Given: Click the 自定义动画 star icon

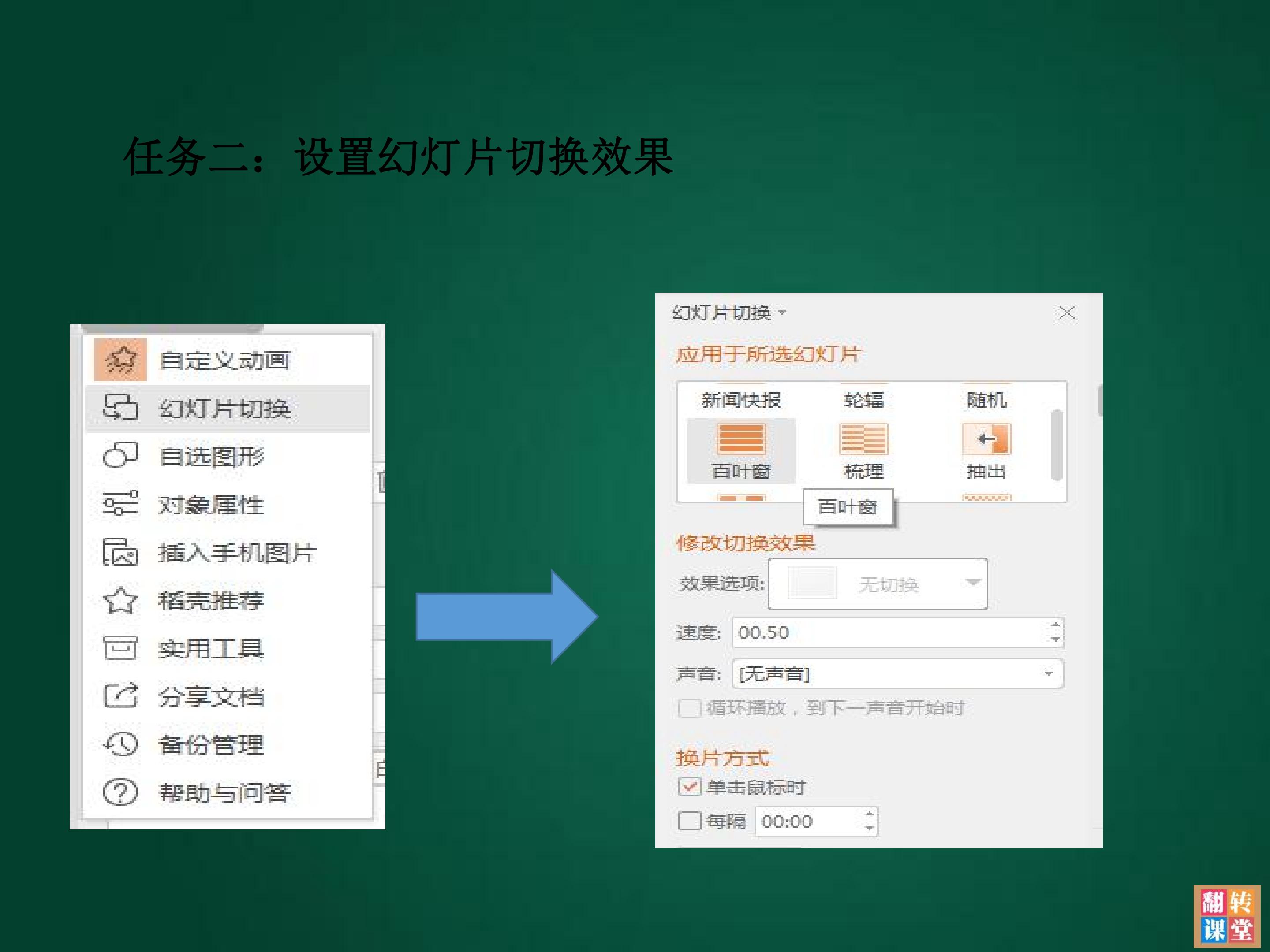Looking at the screenshot, I should click(120, 360).
